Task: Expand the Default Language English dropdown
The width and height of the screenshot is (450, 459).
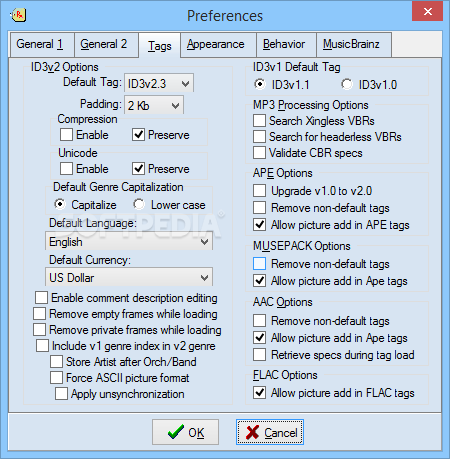Action: click(x=129, y=242)
